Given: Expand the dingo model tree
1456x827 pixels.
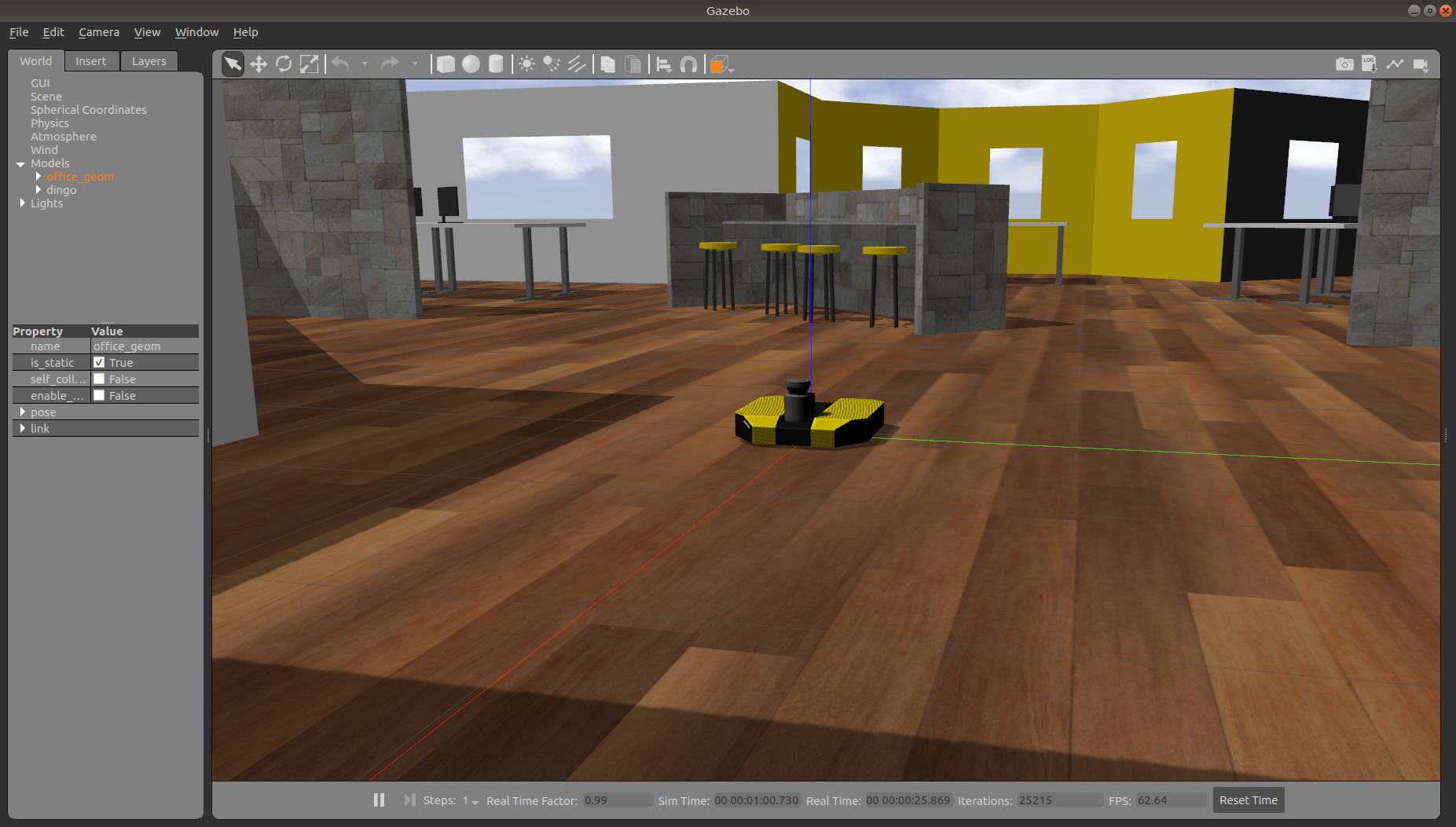Looking at the screenshot, I should pos(39,190).
